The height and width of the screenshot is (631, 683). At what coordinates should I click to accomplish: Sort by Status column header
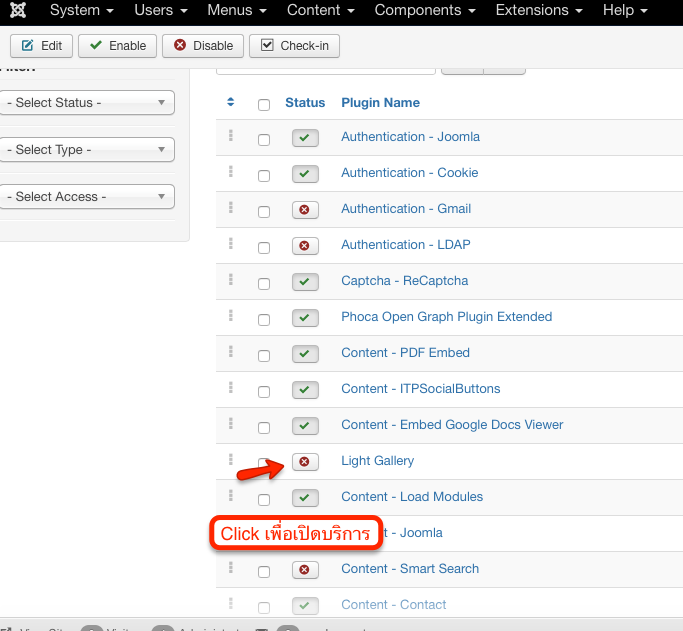(305, 103)
